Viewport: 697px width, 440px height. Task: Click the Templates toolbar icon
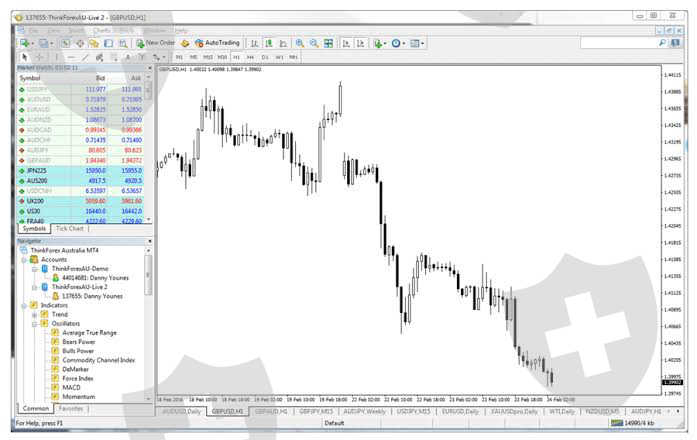point(415,43)
